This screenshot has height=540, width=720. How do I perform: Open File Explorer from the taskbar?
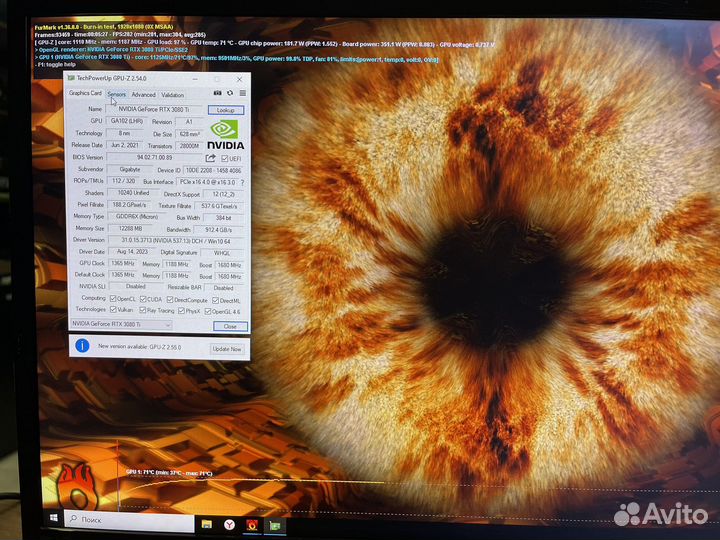(207, 524)
